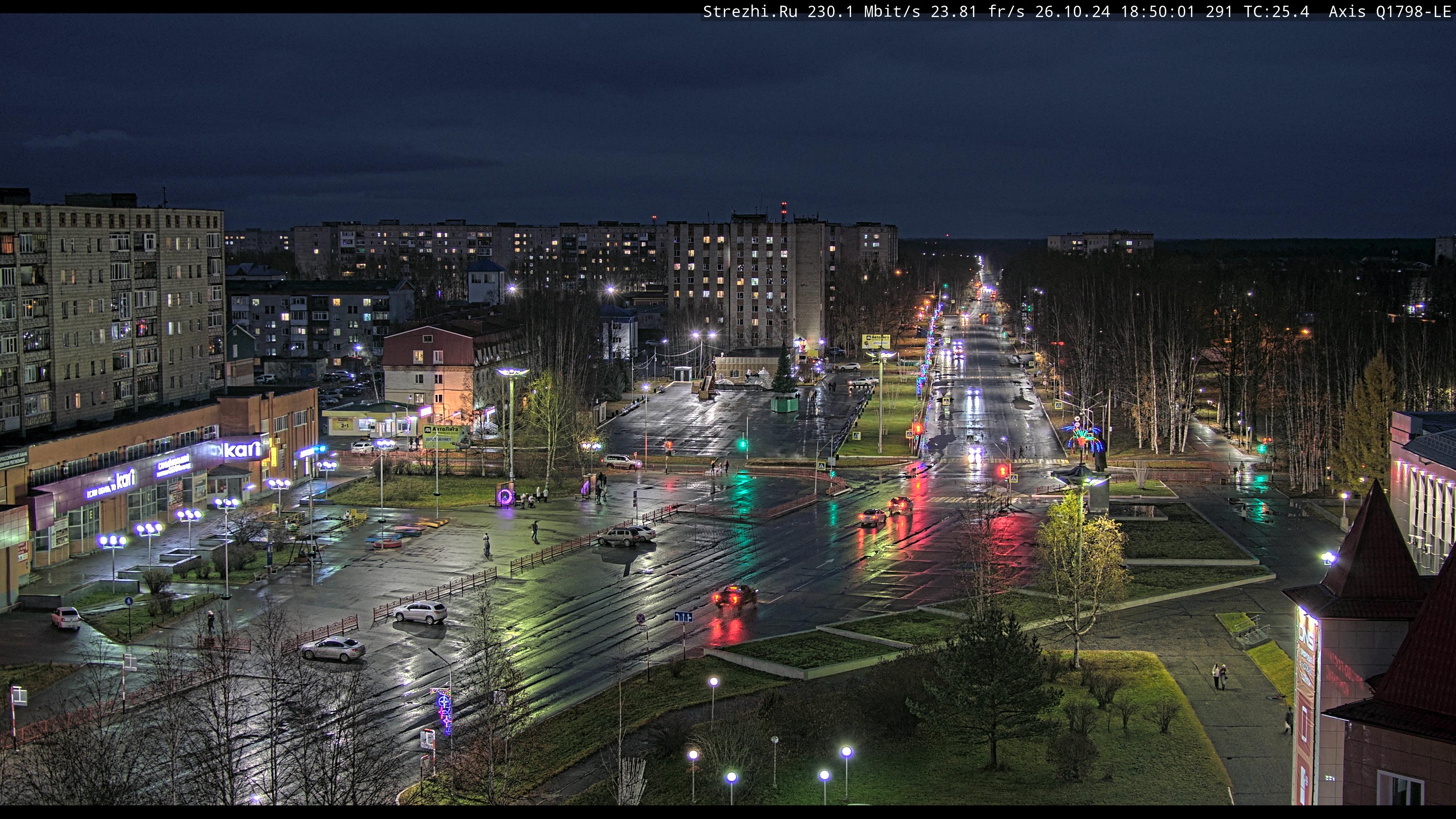Select the Axis Q1798-LE camera model text

1390,12
